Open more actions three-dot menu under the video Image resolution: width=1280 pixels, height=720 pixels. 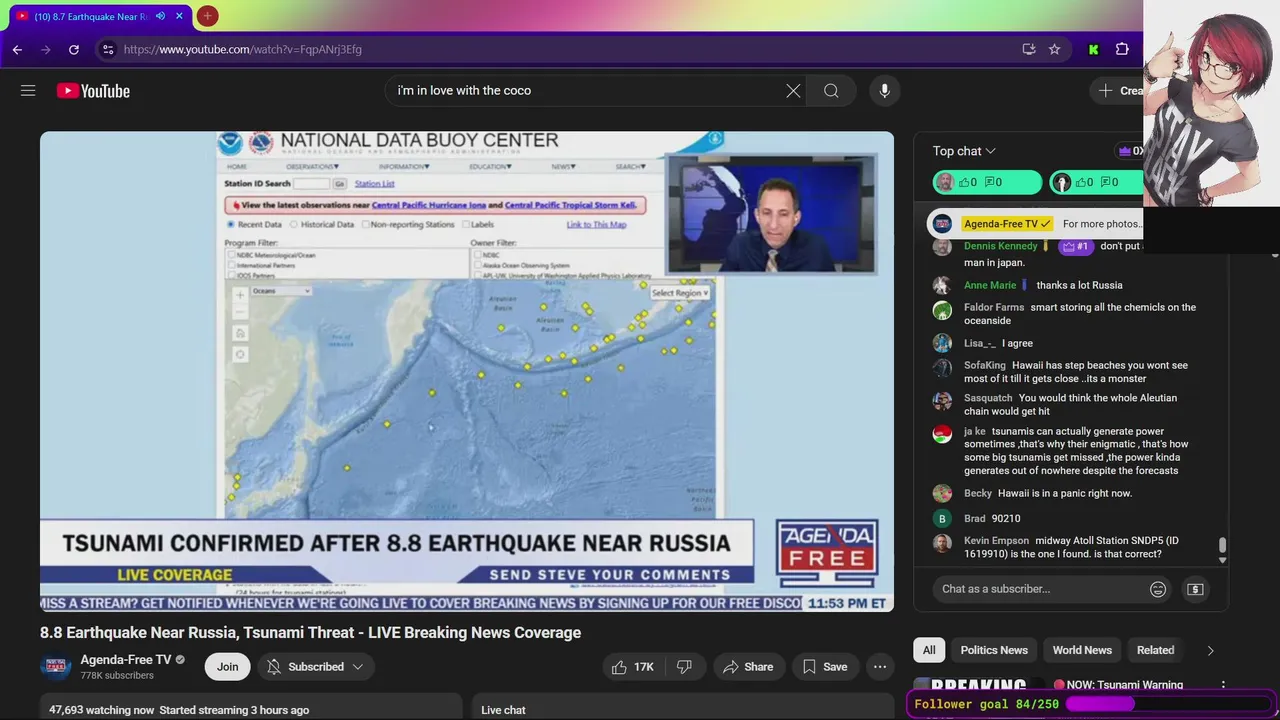click(x=880, y=667)
